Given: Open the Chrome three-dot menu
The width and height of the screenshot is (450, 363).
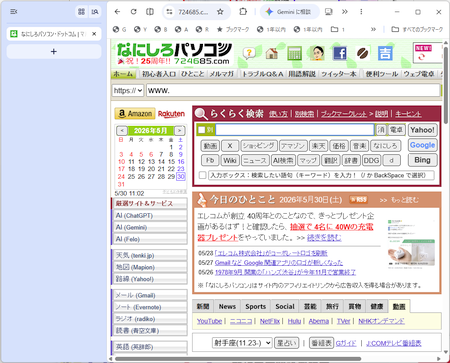Looking at the screenshot, I should (361, 12).
